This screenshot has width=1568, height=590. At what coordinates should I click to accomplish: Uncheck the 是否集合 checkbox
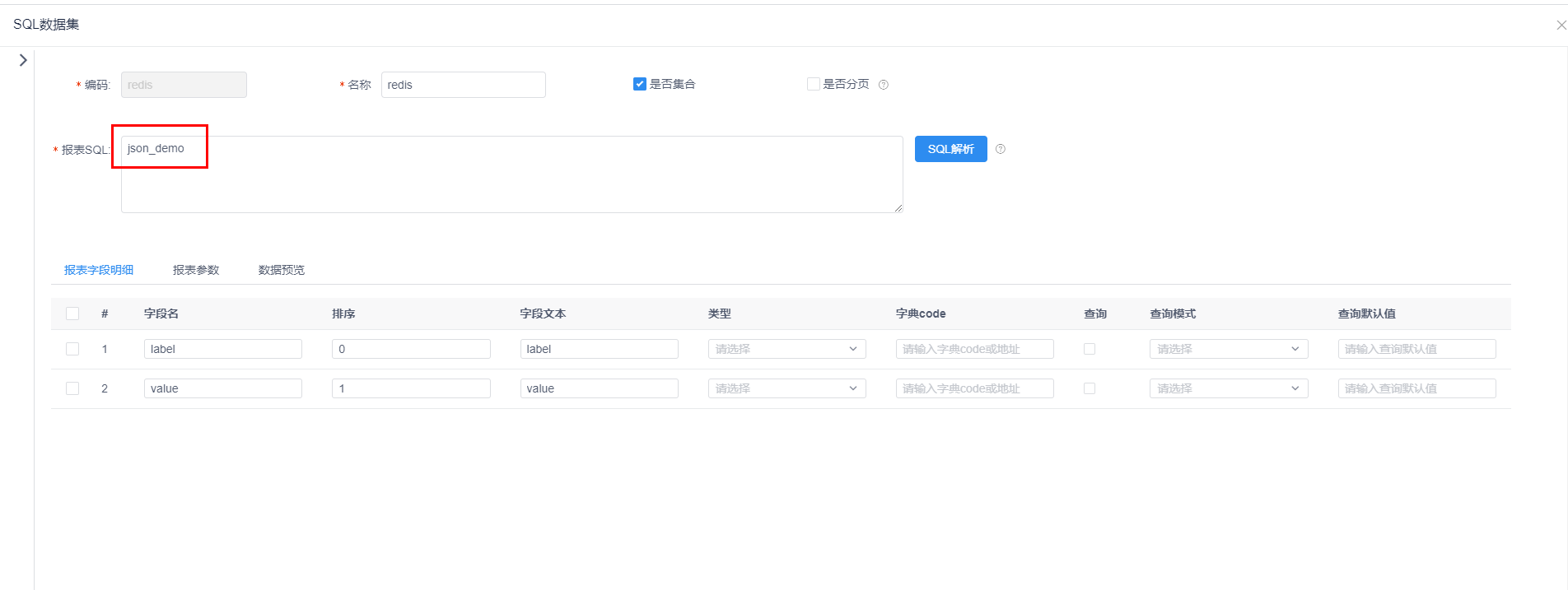(x=639, y=84)
